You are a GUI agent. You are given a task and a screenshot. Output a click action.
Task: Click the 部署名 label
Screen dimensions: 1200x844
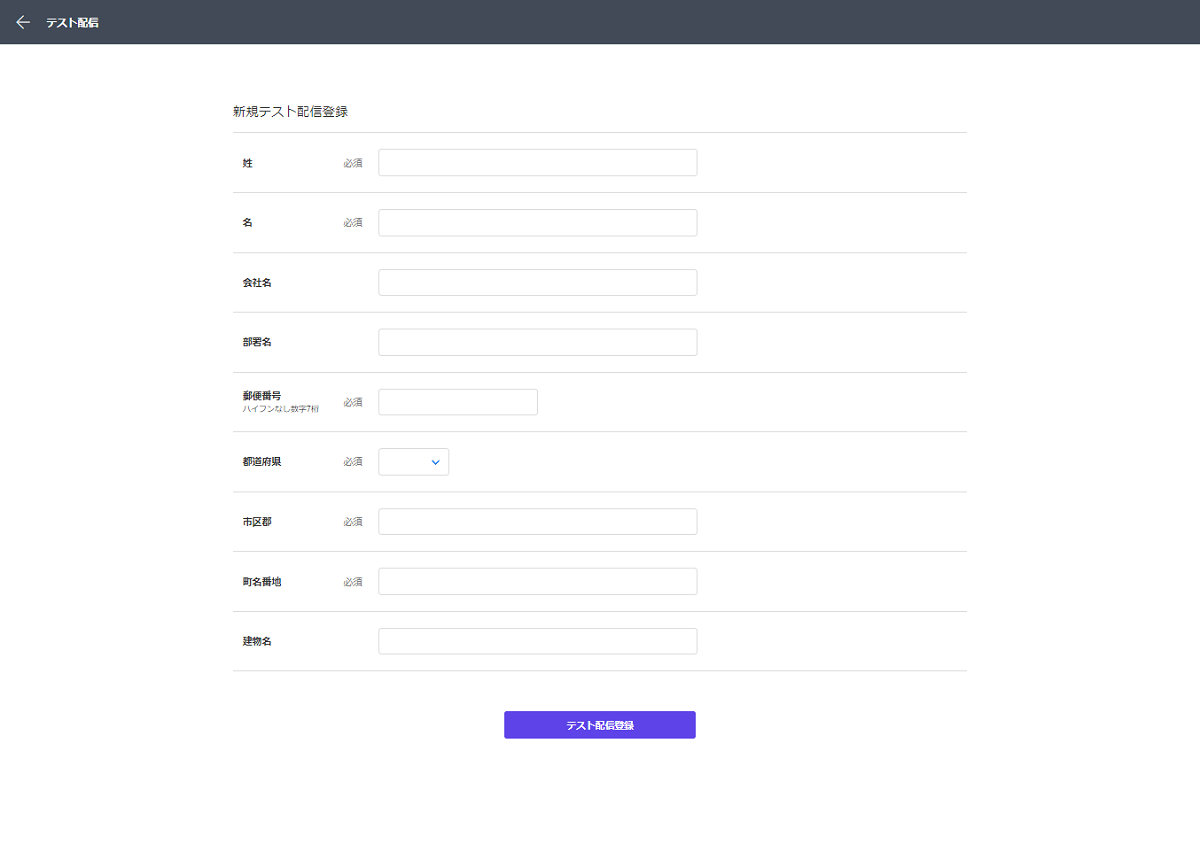(257, 342)
